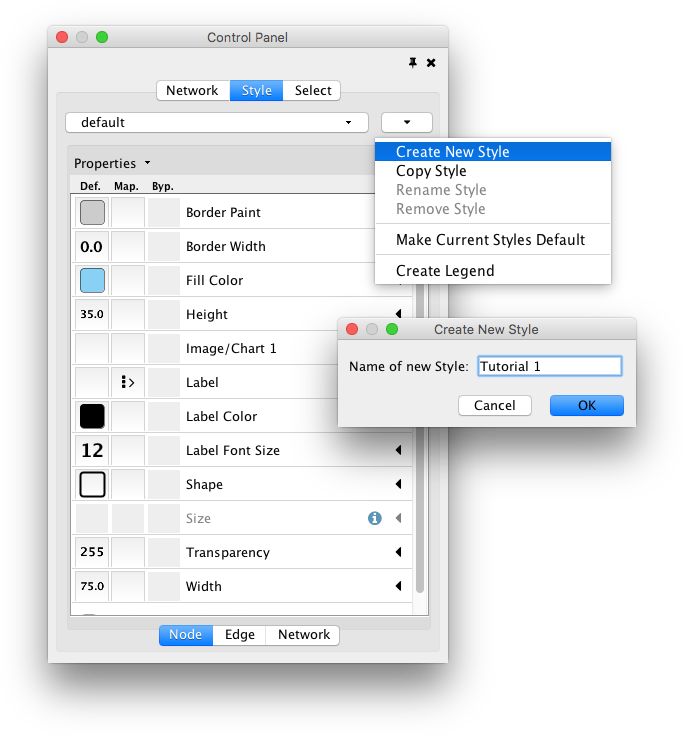Click the Fill Color light blue swatch
Image resolution: width=684 pixels, height=737 pixels.
click(x=92, y=280)
